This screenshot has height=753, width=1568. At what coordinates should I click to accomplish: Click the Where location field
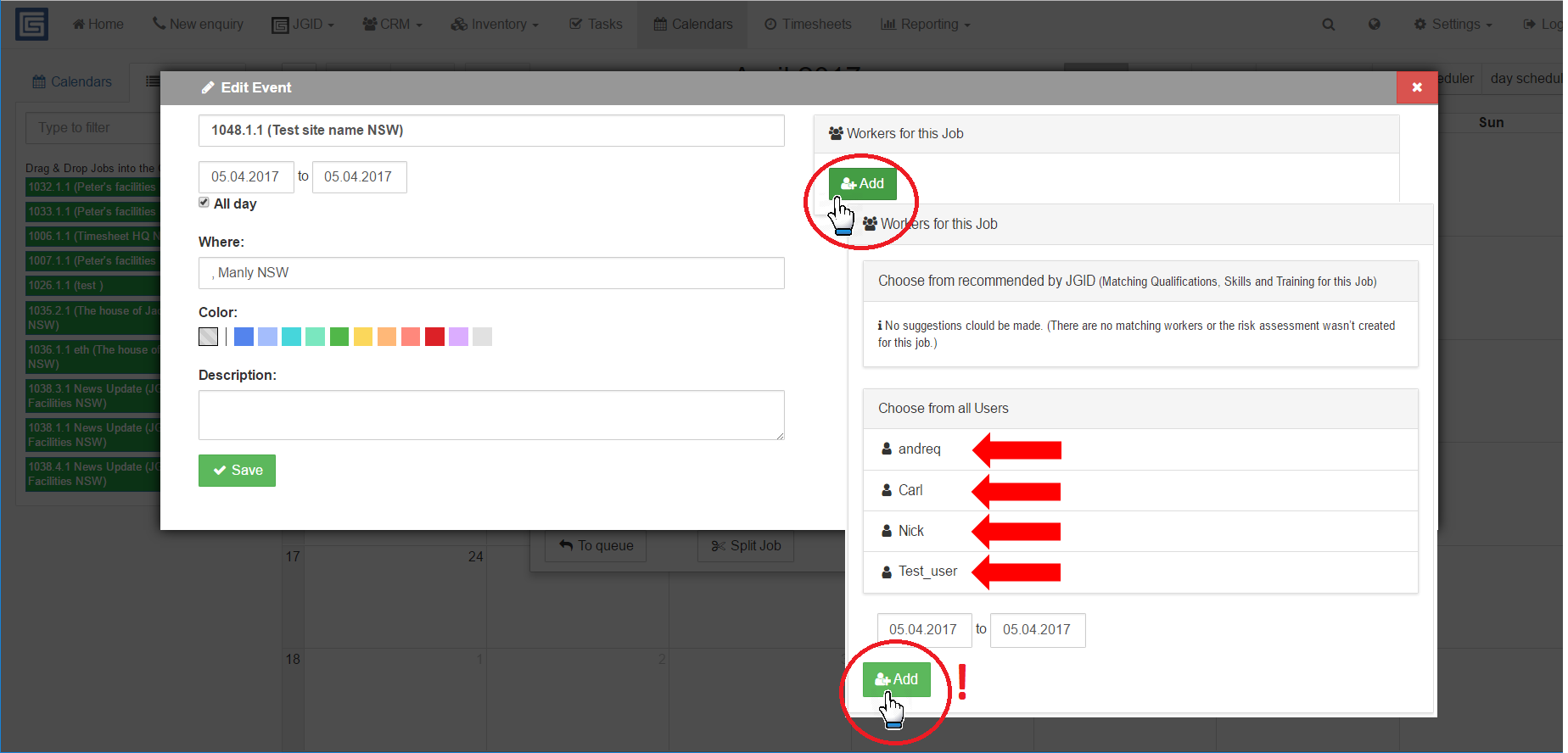[x=491, y=273]
